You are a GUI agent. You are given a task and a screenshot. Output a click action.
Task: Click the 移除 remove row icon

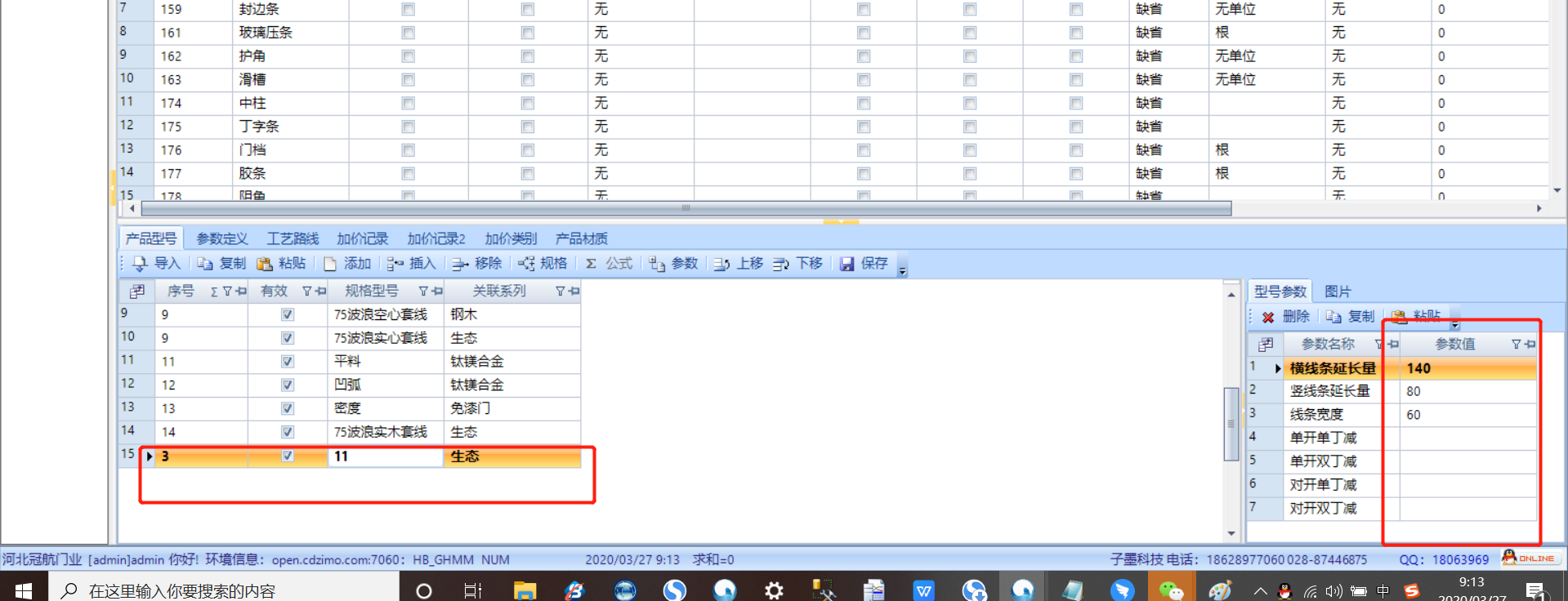(x=461, y=264)
